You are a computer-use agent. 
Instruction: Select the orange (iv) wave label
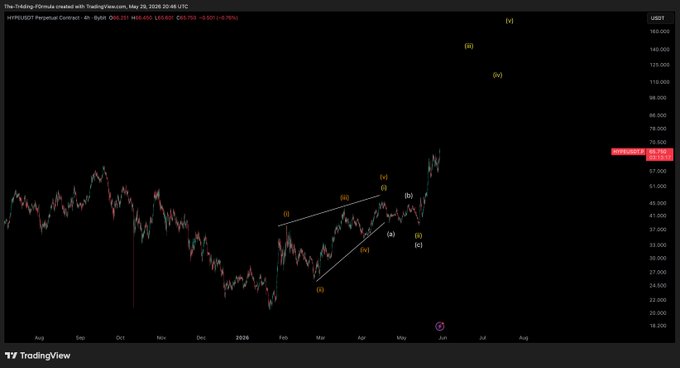[x=364, y=250]
